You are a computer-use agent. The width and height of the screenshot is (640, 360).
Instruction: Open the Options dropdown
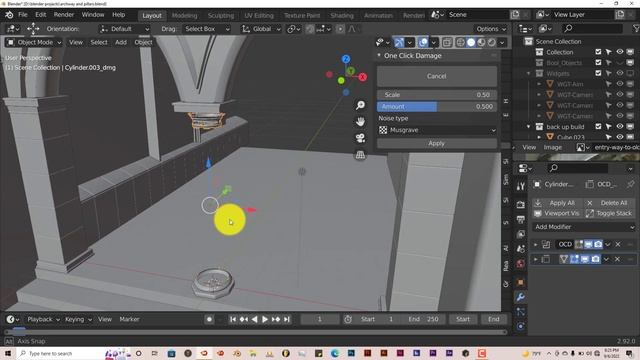coord(491,29)
